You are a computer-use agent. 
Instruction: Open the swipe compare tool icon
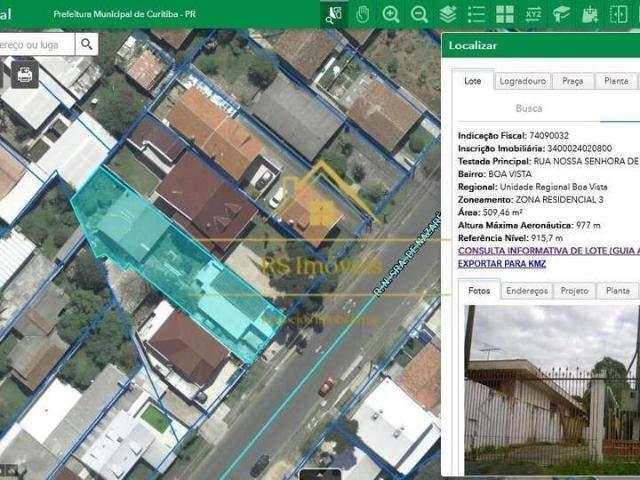pos(619,14)
